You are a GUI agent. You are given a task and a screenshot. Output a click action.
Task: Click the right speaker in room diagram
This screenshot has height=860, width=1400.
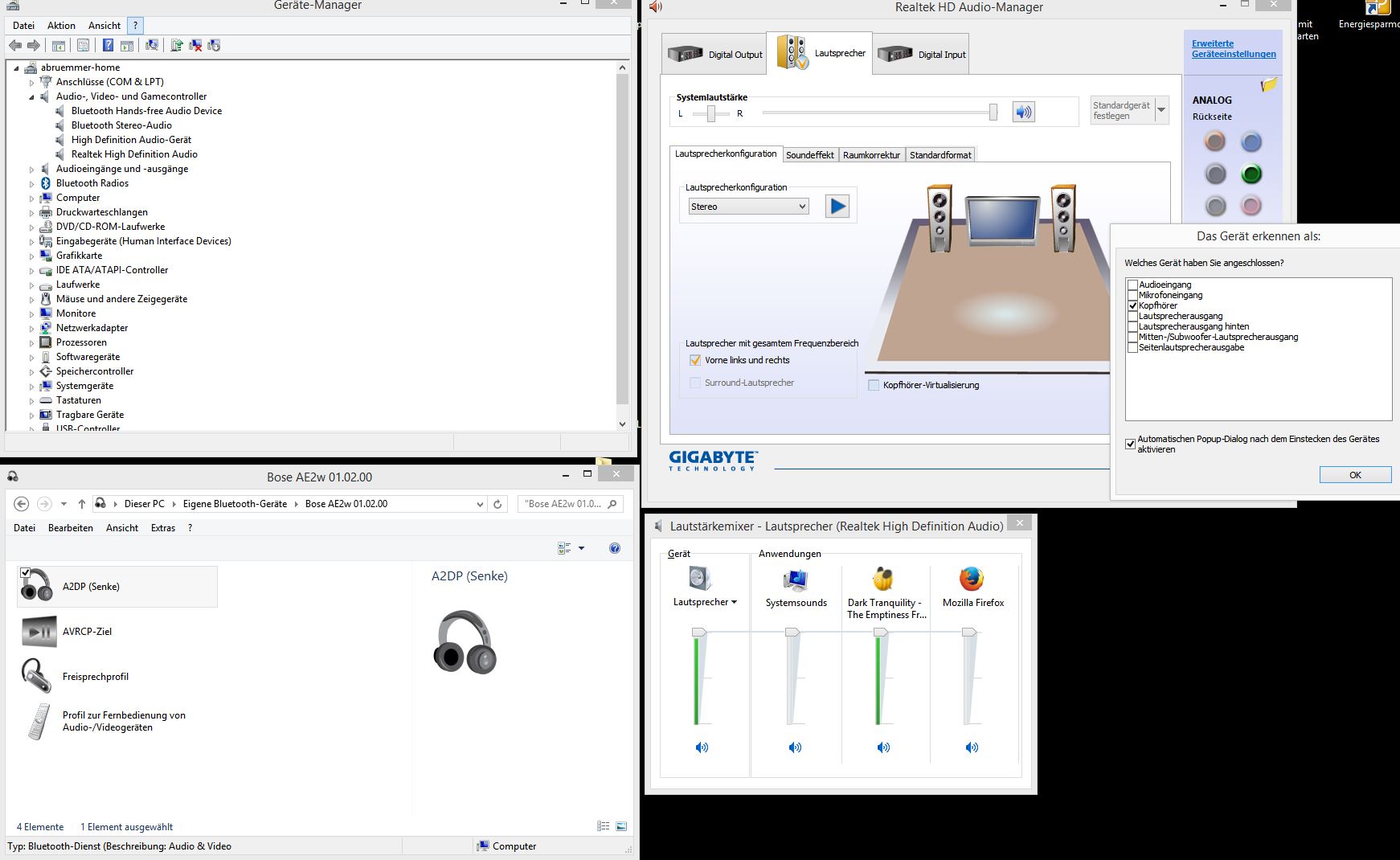pos(1063,219)
